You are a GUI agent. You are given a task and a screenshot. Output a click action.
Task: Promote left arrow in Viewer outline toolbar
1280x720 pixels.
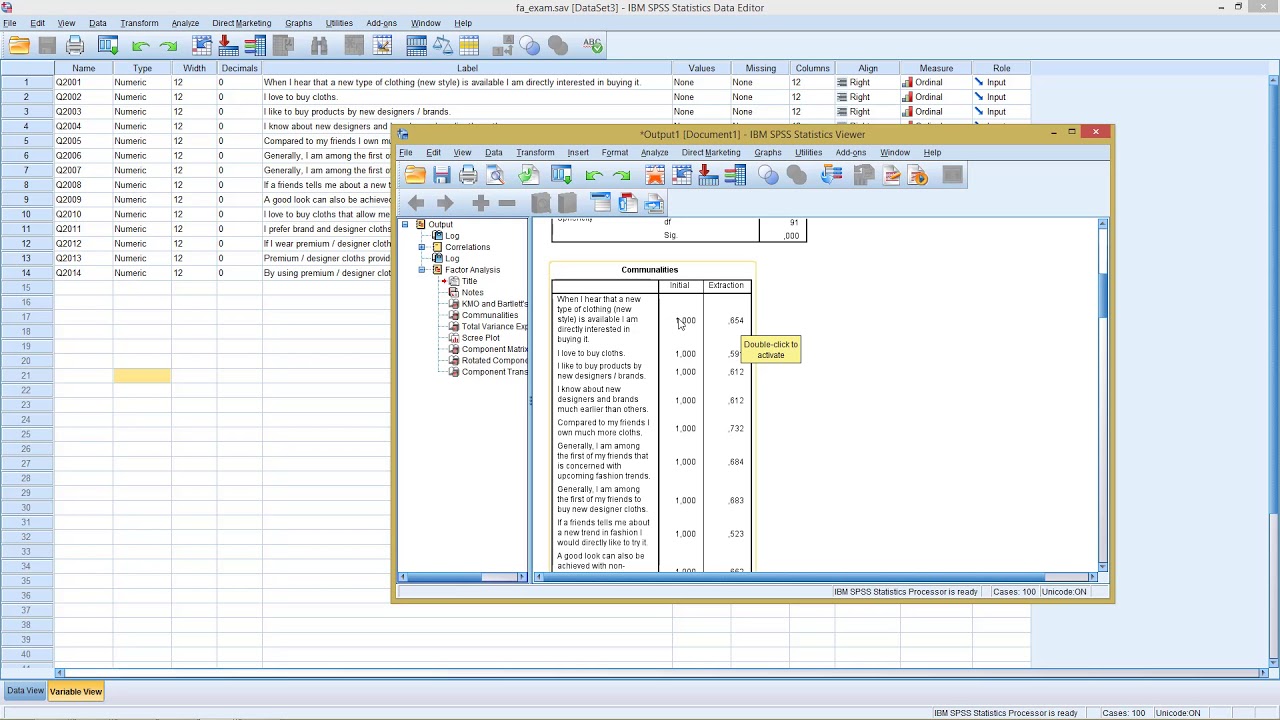[x=416, y=203]
